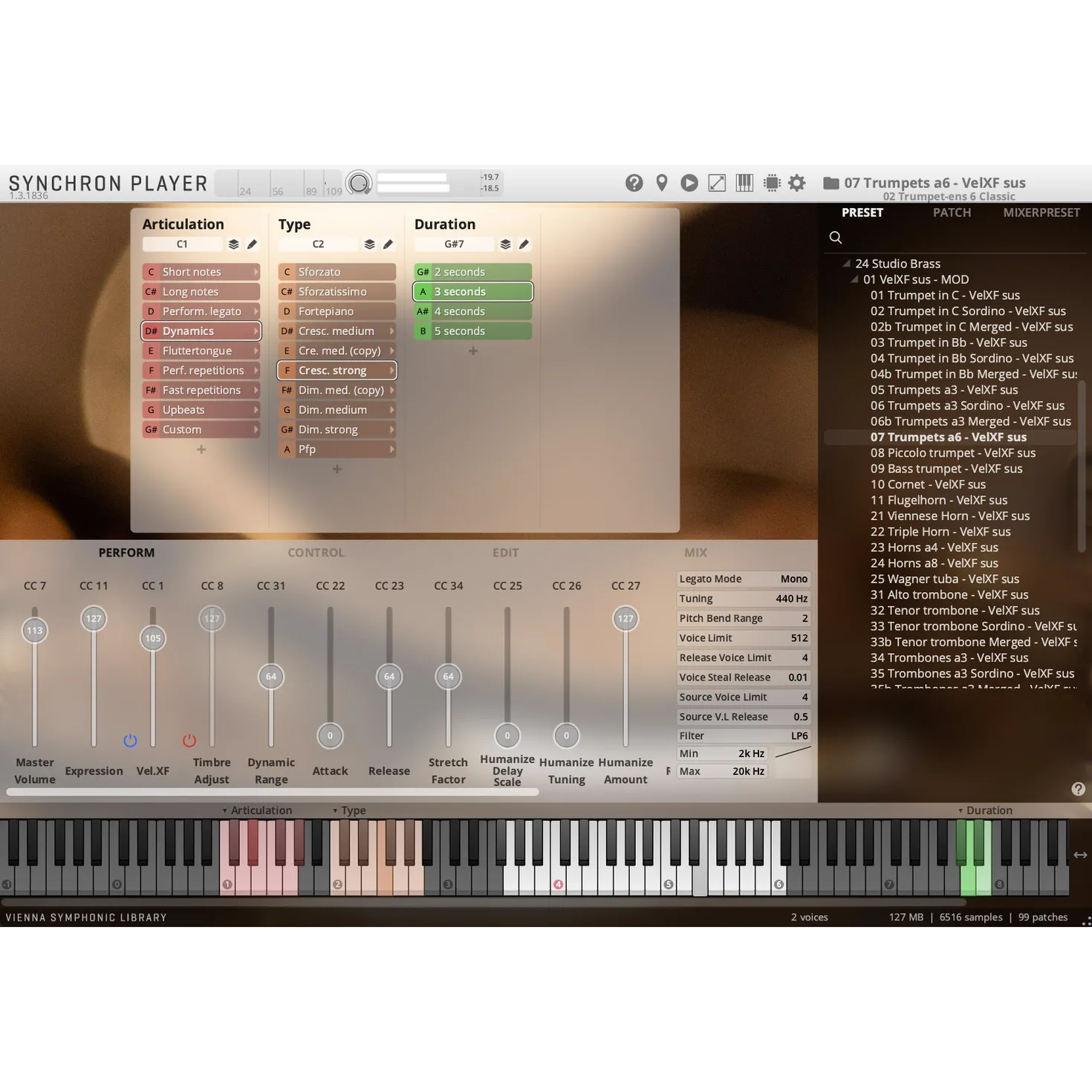Click the CPU chip icon in the toolbar
1092x1092 pixels.
[x=772, y=183]
